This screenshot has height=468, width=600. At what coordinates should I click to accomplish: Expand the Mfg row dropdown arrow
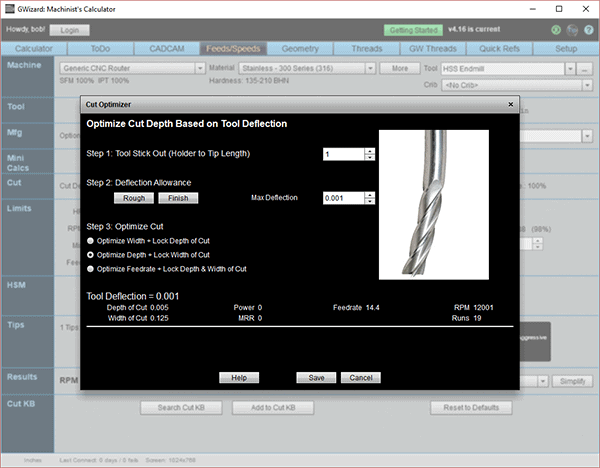tap(587, 136)
